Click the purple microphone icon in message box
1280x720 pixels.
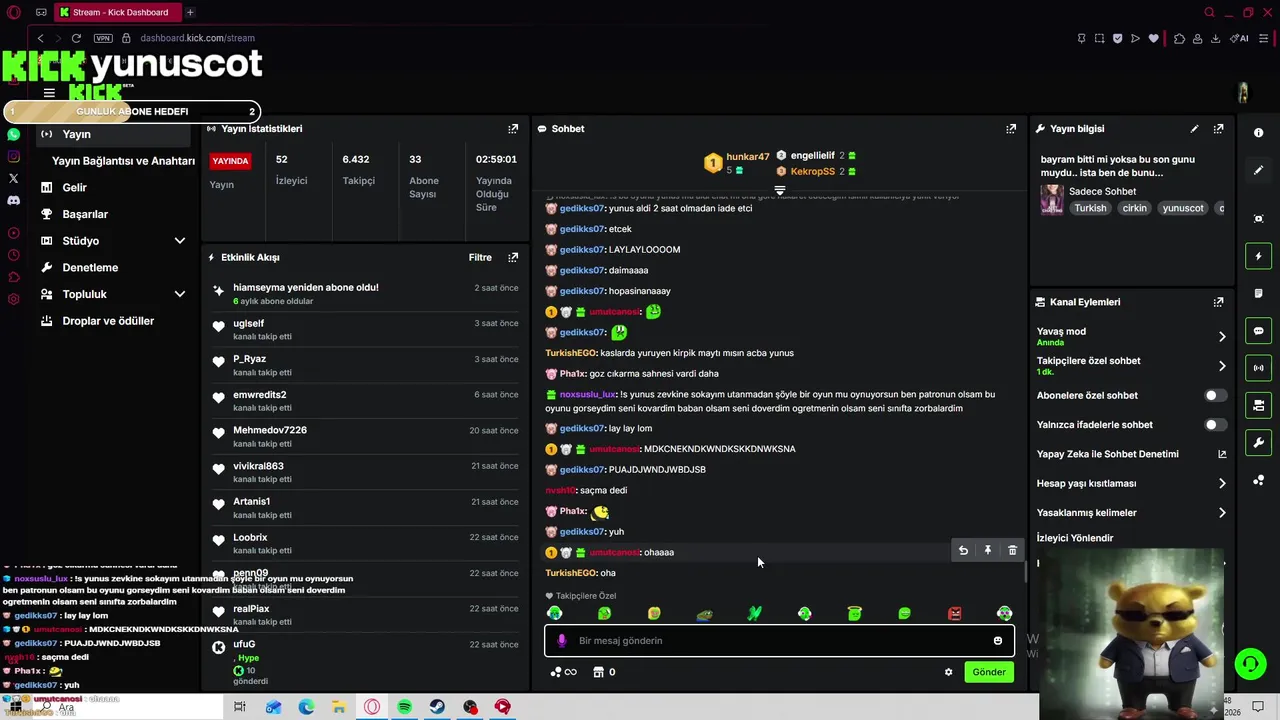click(x=561, y=641)
